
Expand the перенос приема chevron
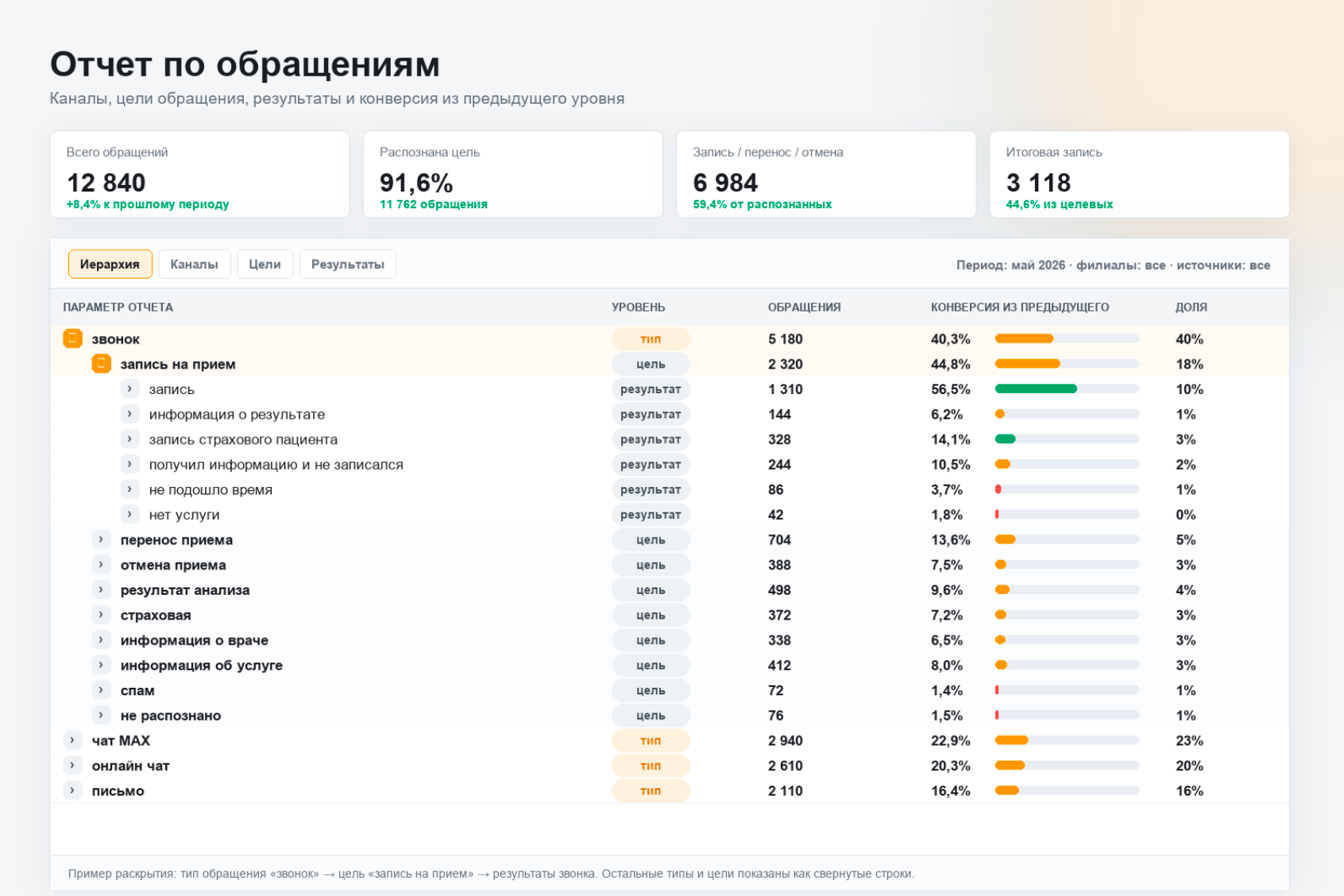(101, 539)
